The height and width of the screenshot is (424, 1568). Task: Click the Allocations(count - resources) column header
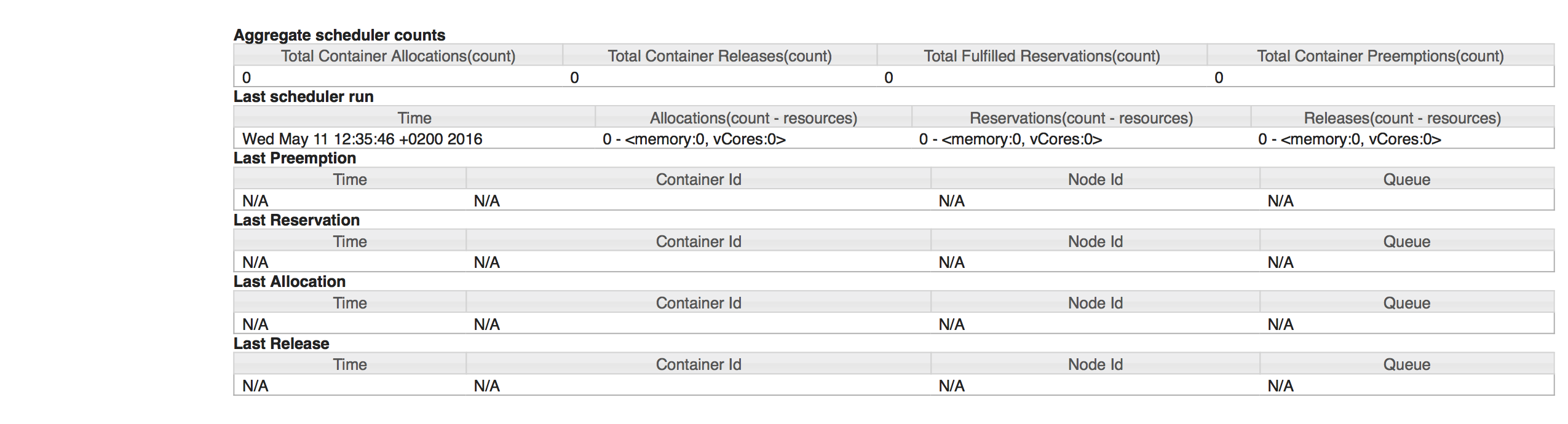[x=753, y=118]
